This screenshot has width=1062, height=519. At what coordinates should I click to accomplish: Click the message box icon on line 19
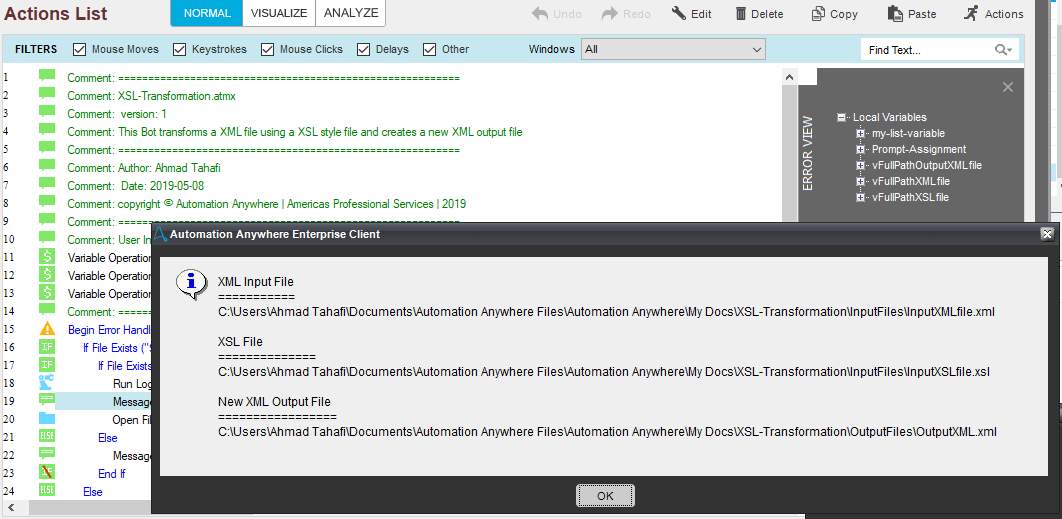pyautogui.click(x=47, y=399)
